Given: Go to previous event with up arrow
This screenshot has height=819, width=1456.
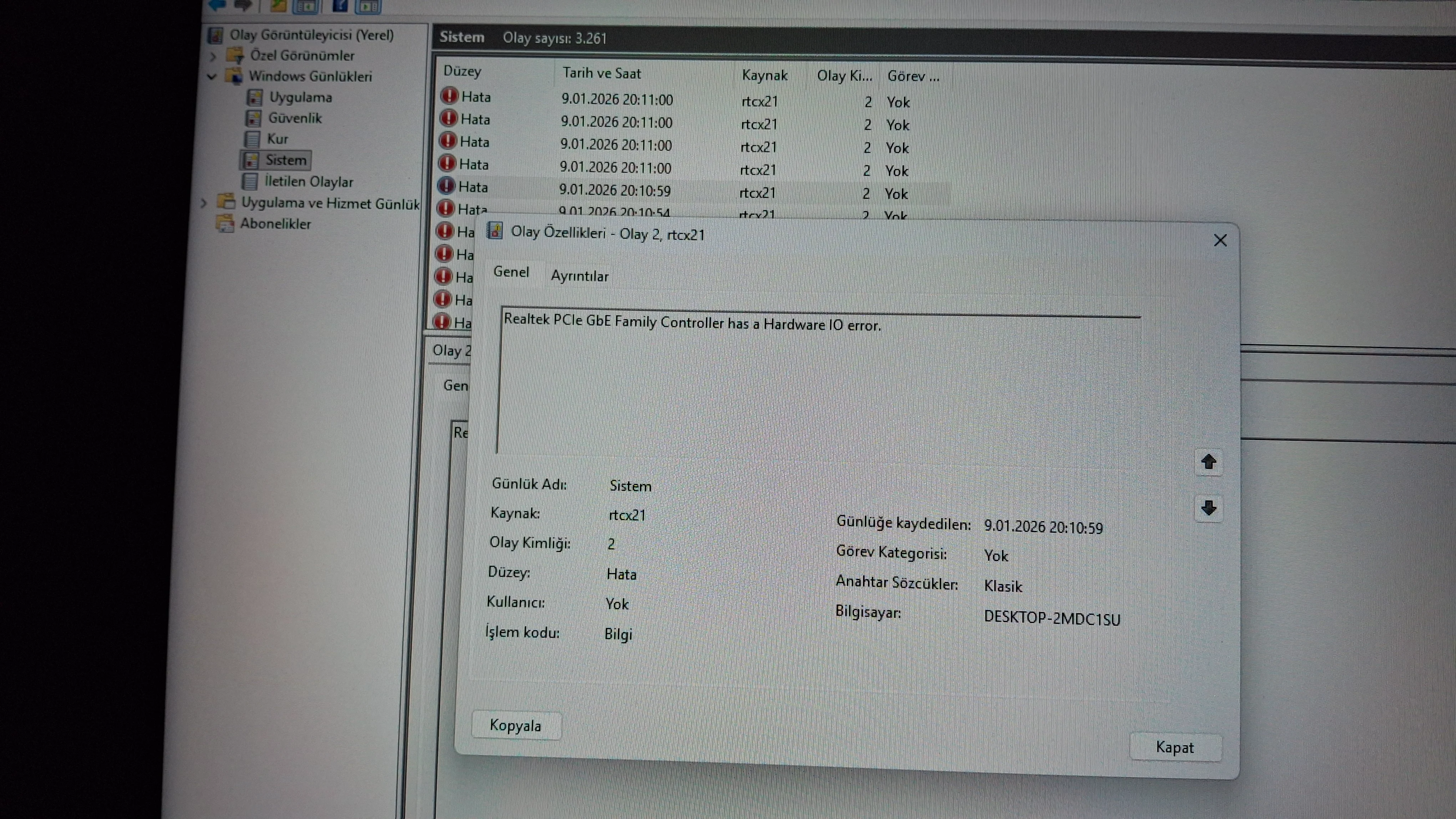Looking at the screenshot, I should [1208, 462].
